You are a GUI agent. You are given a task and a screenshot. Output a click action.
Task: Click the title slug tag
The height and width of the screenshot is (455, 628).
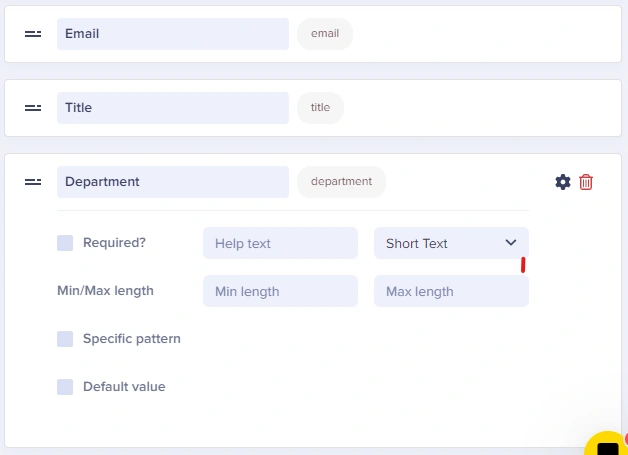click(x=320, y=108)
